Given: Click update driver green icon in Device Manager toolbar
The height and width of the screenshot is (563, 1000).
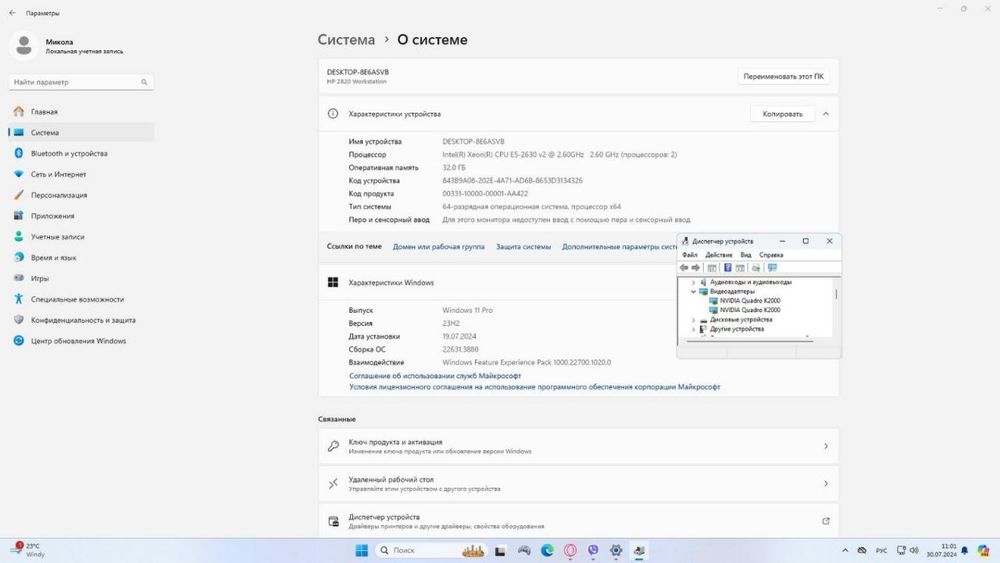Looking at the screenshot, I should click(756, 268).
